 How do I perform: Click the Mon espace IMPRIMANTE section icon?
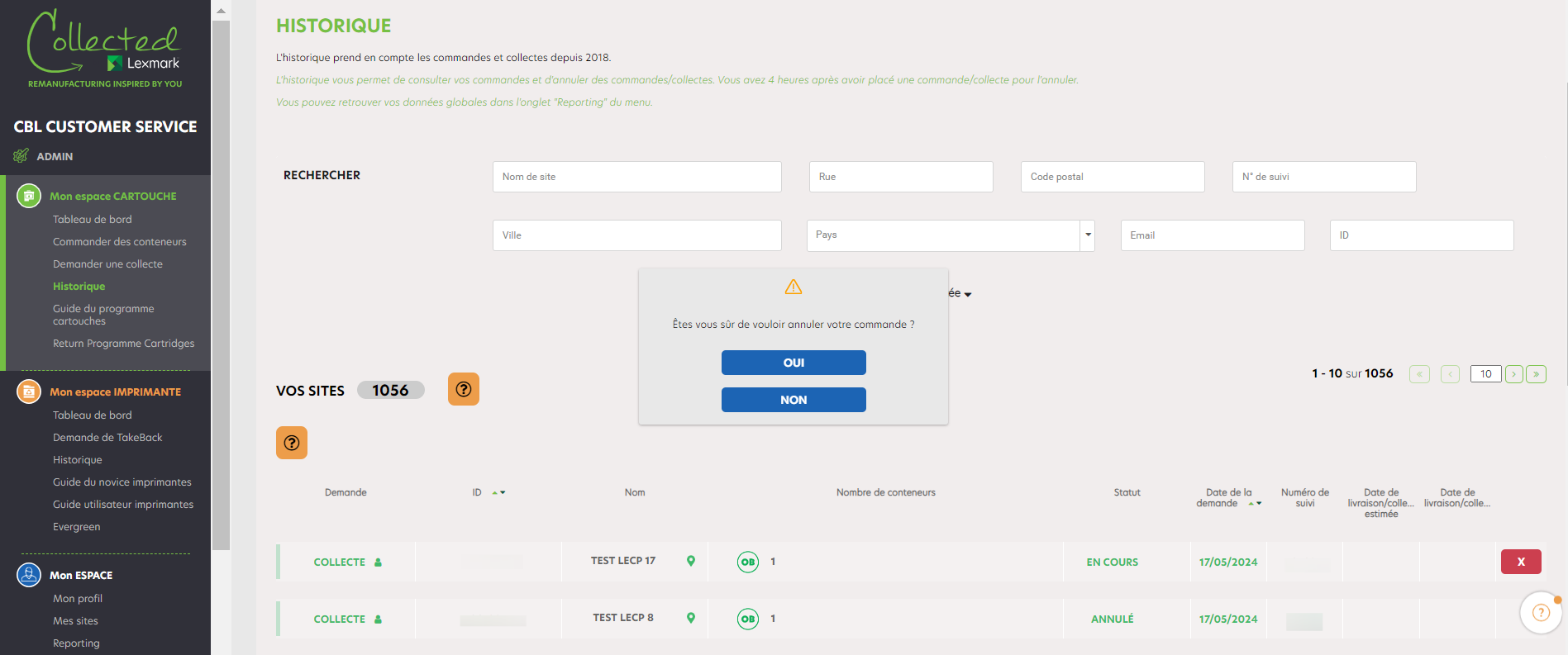[x=29, y=392]
